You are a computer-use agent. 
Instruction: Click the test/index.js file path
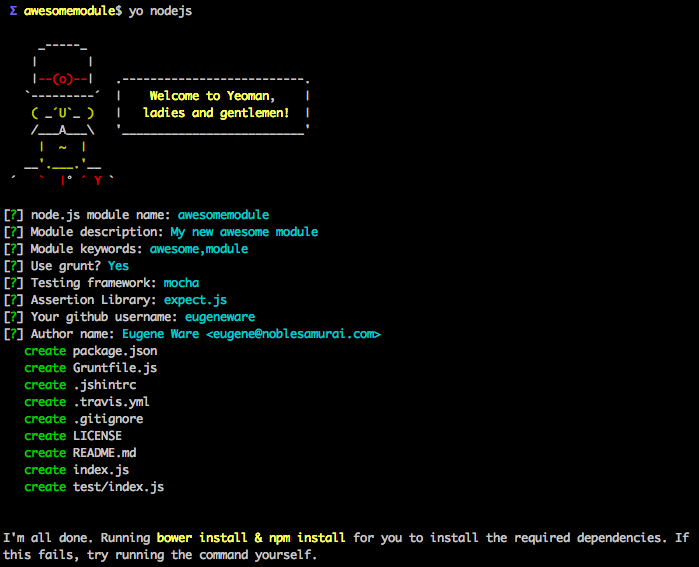118,487
